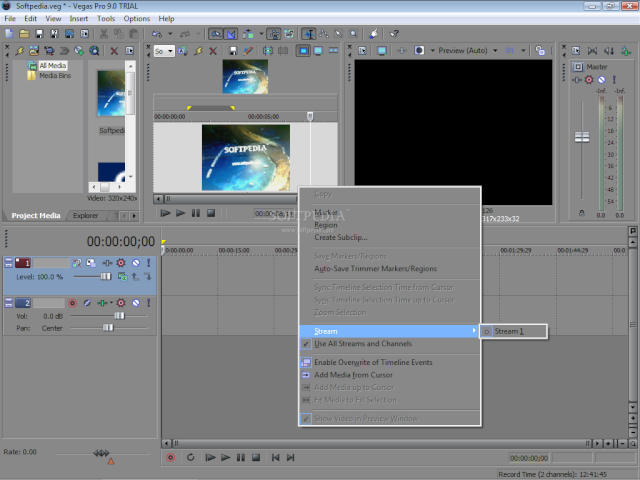Click the Get Media from Web globe icon

point(94,51)
